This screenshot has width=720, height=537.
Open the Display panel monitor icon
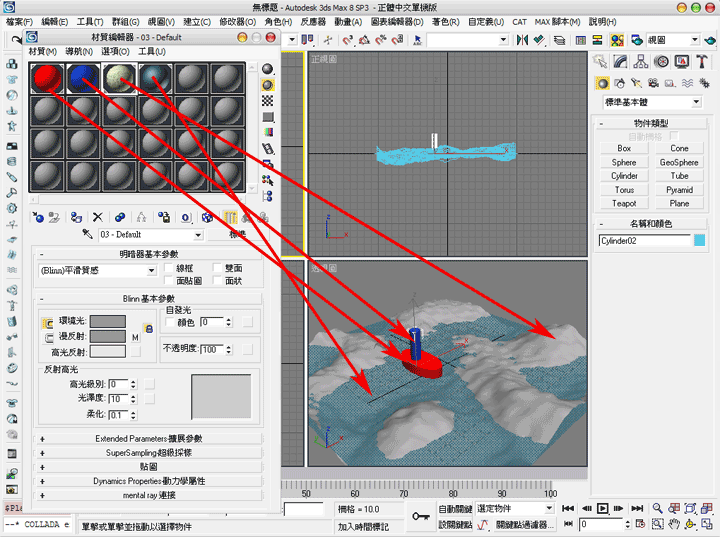point(682,62)
